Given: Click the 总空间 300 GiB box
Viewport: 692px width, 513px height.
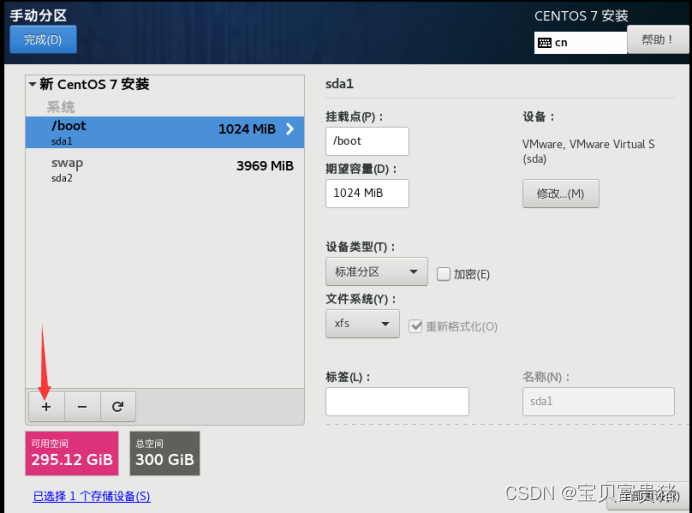Looking at the screenshot, I should coord(165,453).
